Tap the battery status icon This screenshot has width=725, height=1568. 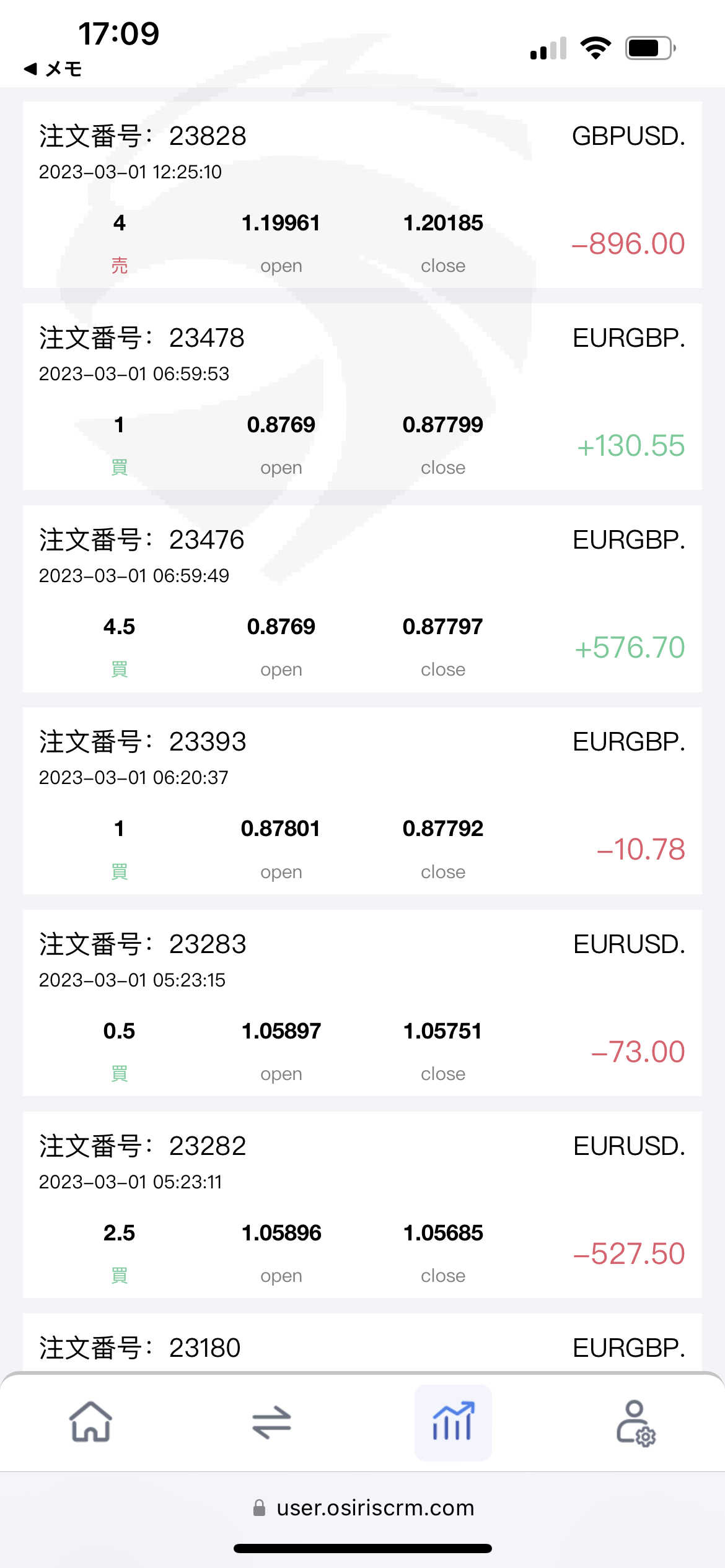pos(650,48)
